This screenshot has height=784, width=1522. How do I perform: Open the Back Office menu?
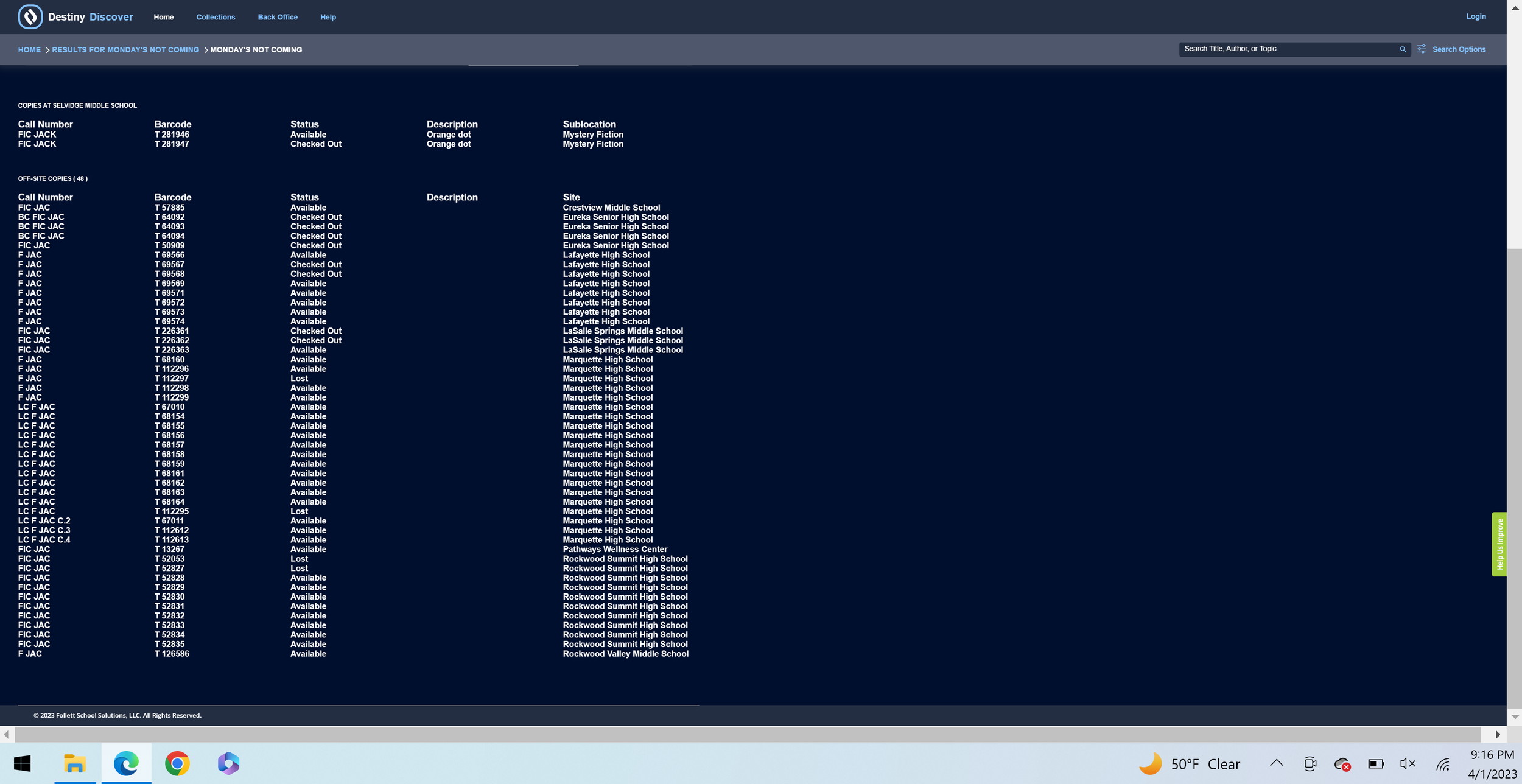coord(278,17)
